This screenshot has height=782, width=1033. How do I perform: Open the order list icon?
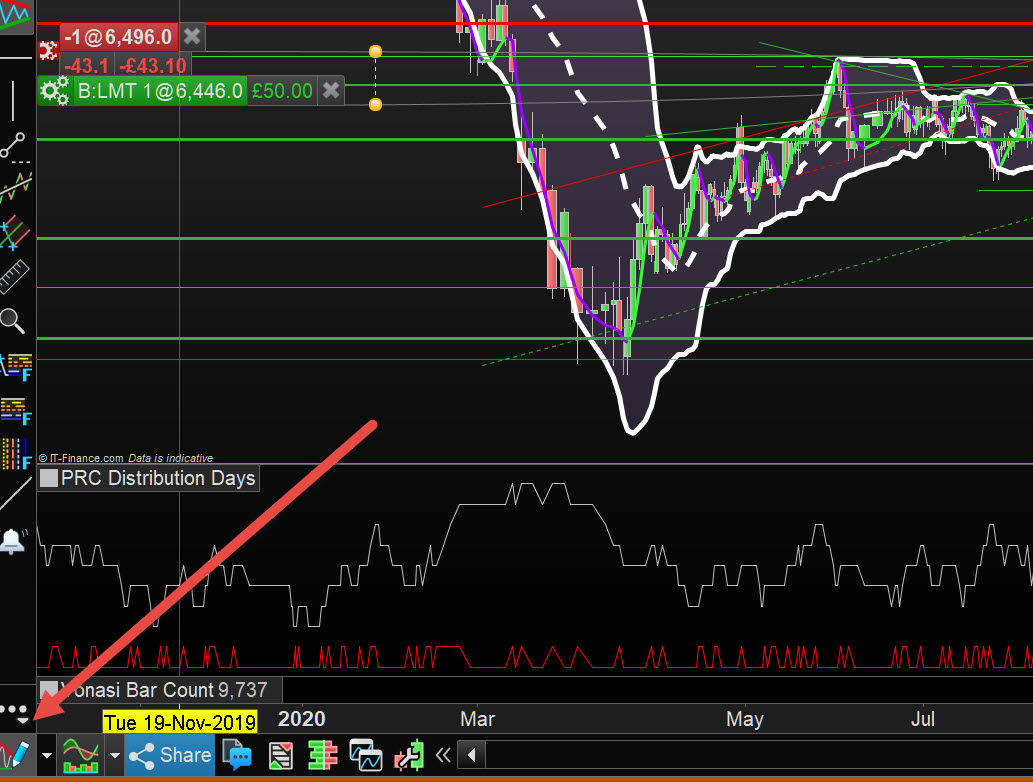tap(281, 756)
